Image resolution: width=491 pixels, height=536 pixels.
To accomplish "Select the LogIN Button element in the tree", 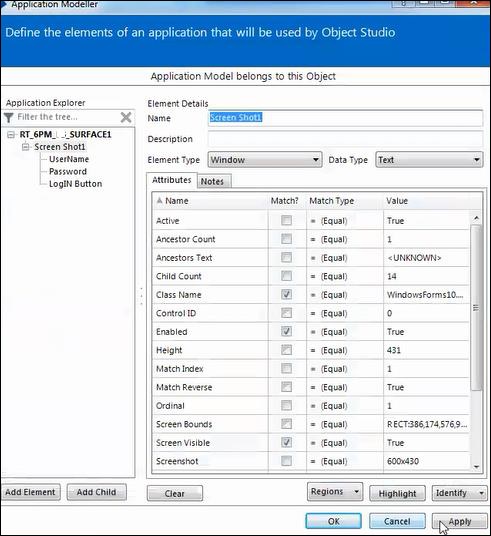I will [x=75, y=184].
